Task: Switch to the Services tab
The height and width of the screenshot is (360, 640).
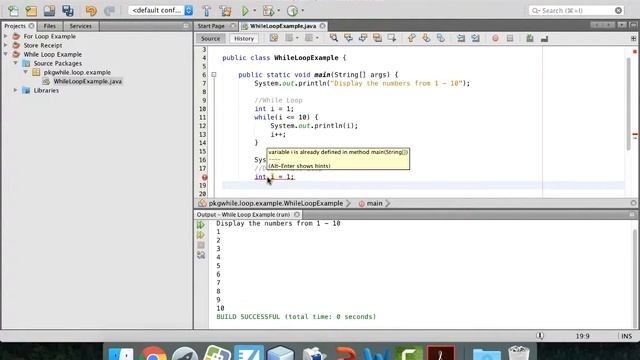Action: (80, 26)
